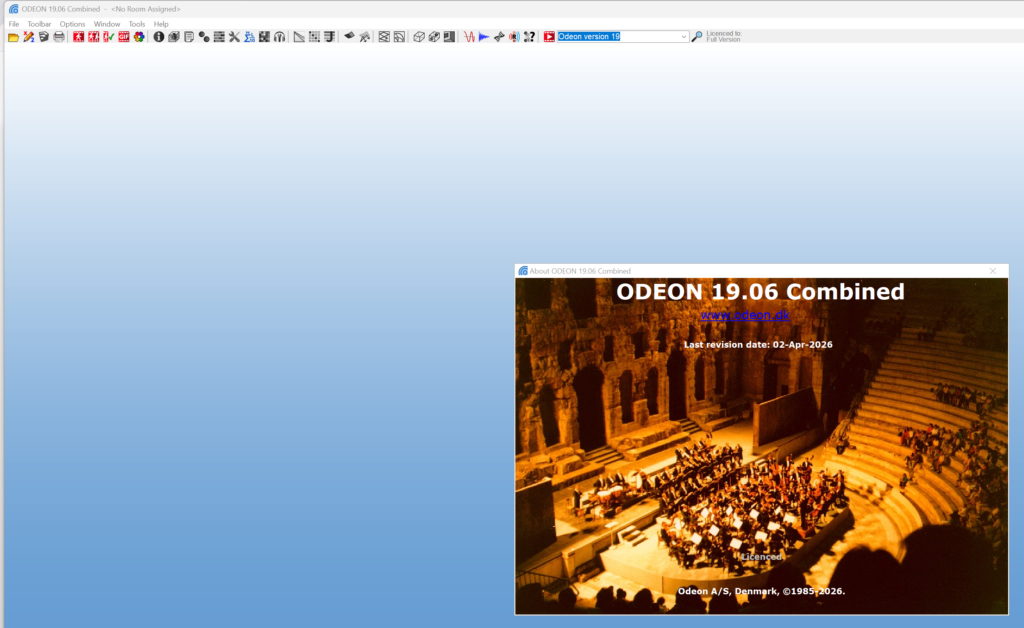The image size is (1024, 628).
Task: Open the Toolbar menu
Action: [x=39, y=24]
